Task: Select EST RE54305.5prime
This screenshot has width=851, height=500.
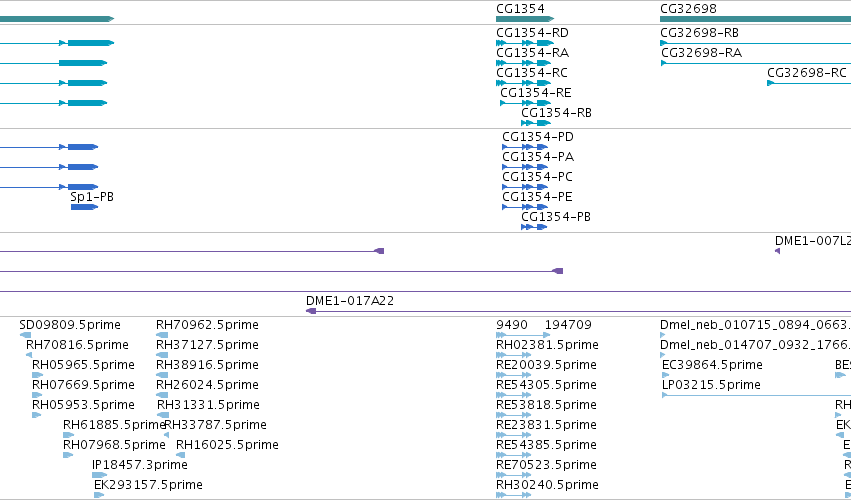Action: pos(513,395)
